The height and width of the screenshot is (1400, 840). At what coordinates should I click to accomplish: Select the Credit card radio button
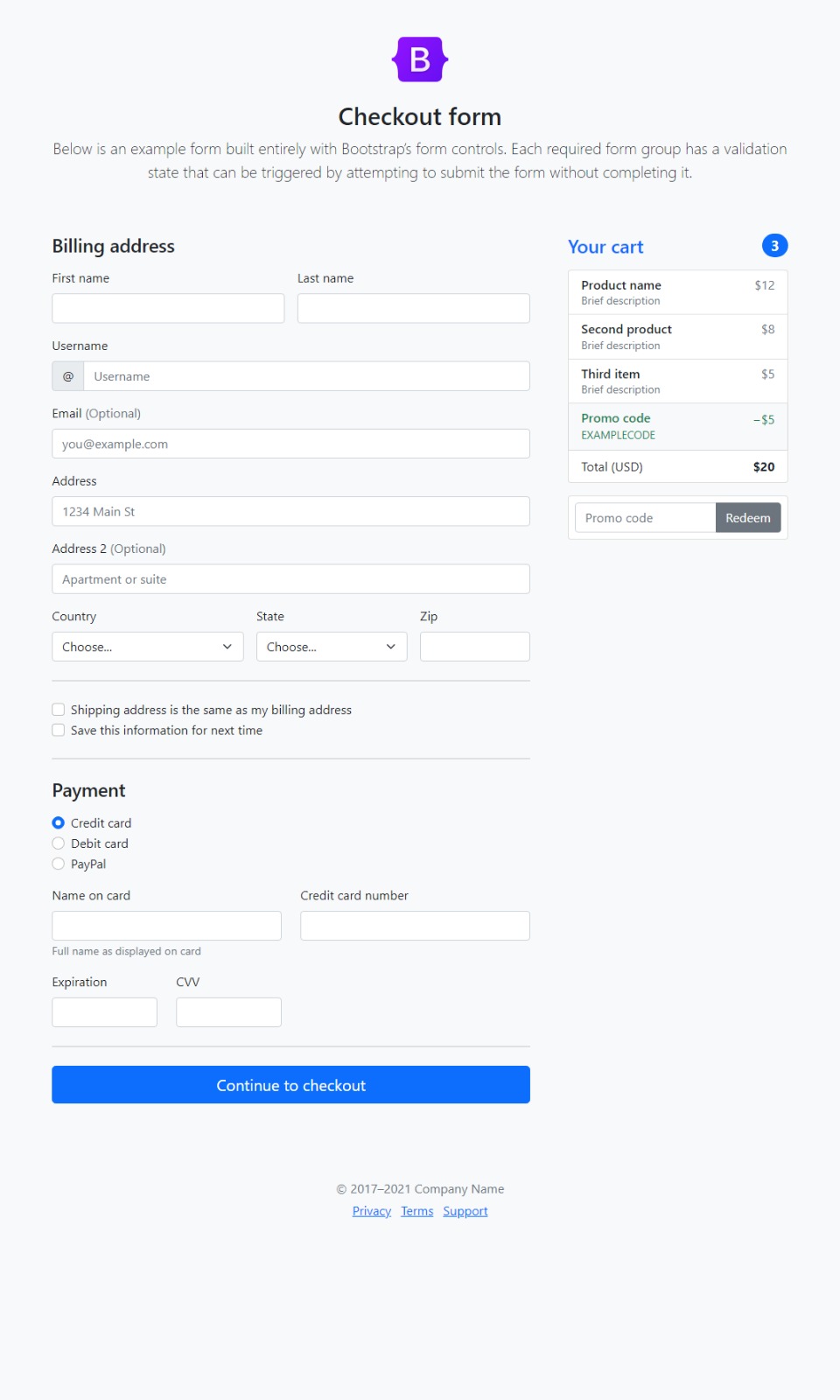[59, 822]
